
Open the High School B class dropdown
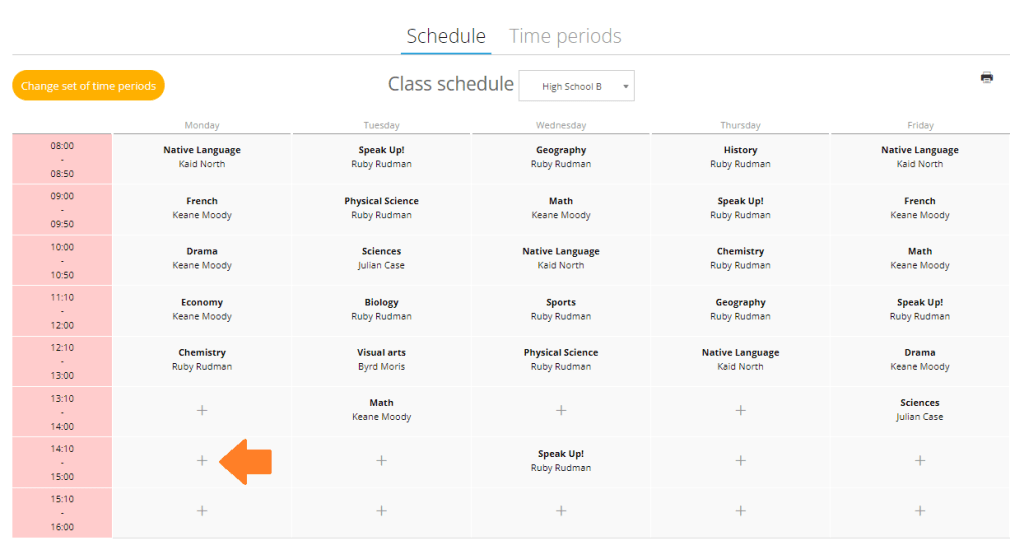click(577, 86)
